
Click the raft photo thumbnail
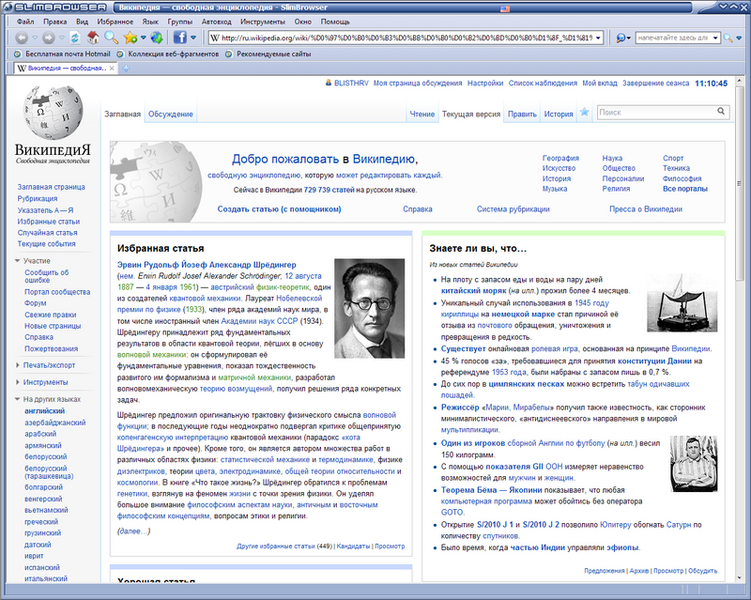tap(682, 303)
